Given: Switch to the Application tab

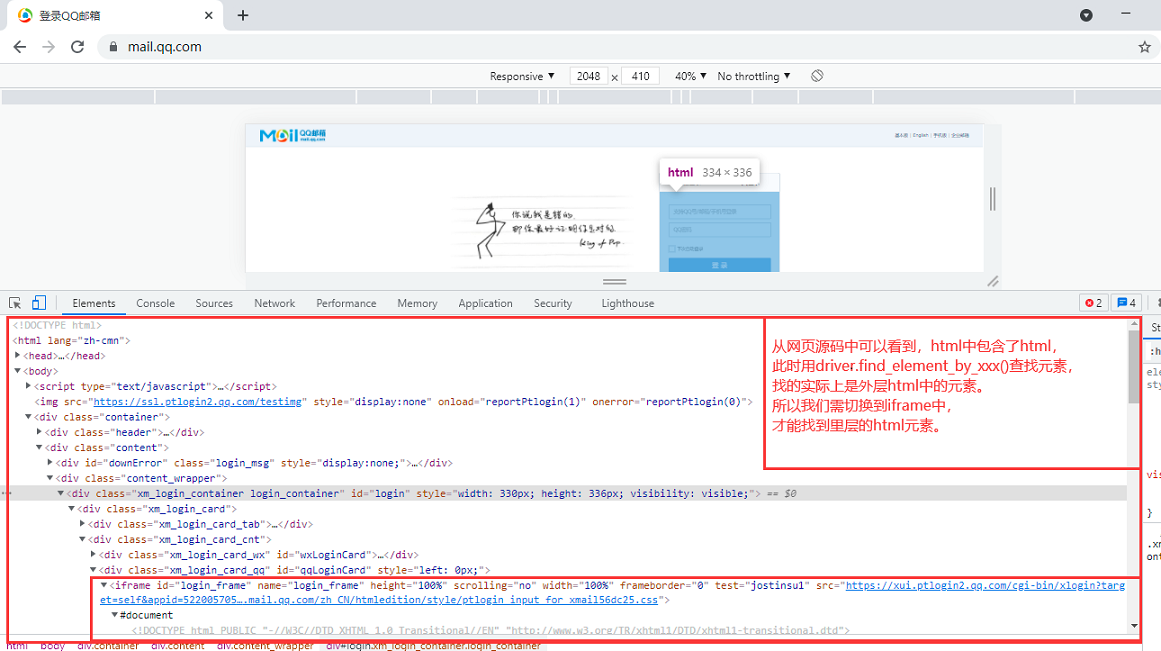Looking at the screenshot, I should tap(486, 303).
